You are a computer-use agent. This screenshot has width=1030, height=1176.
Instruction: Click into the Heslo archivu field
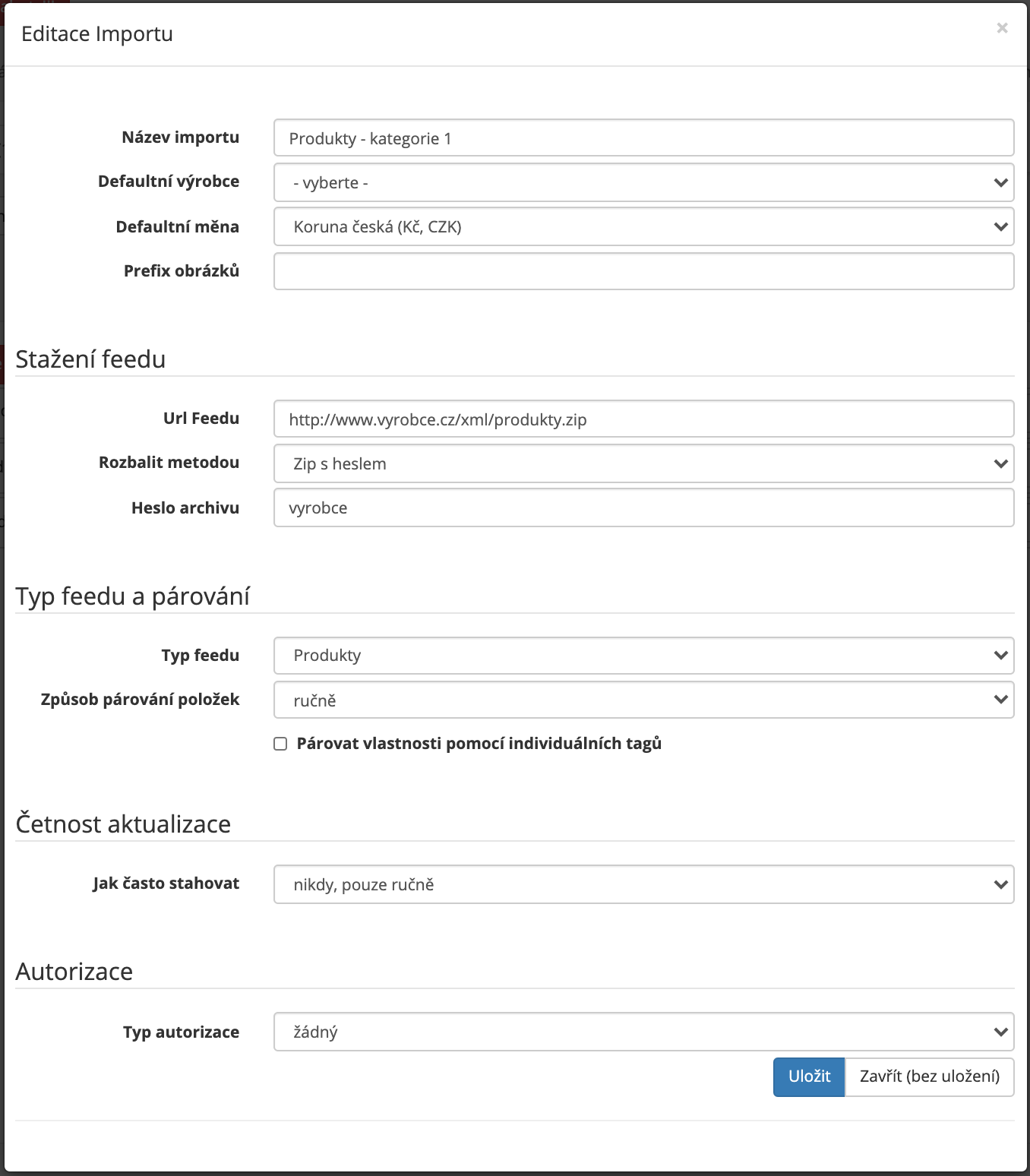pyautogui.click(x=643, y=507)
